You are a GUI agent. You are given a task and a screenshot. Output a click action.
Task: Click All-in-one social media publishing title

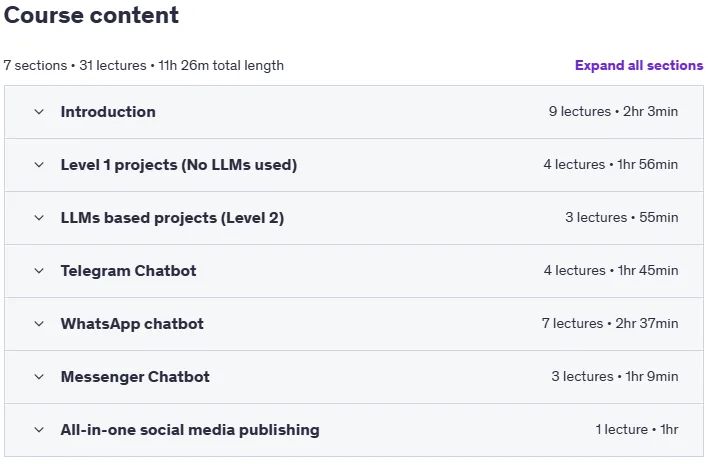tap(190, 430)
